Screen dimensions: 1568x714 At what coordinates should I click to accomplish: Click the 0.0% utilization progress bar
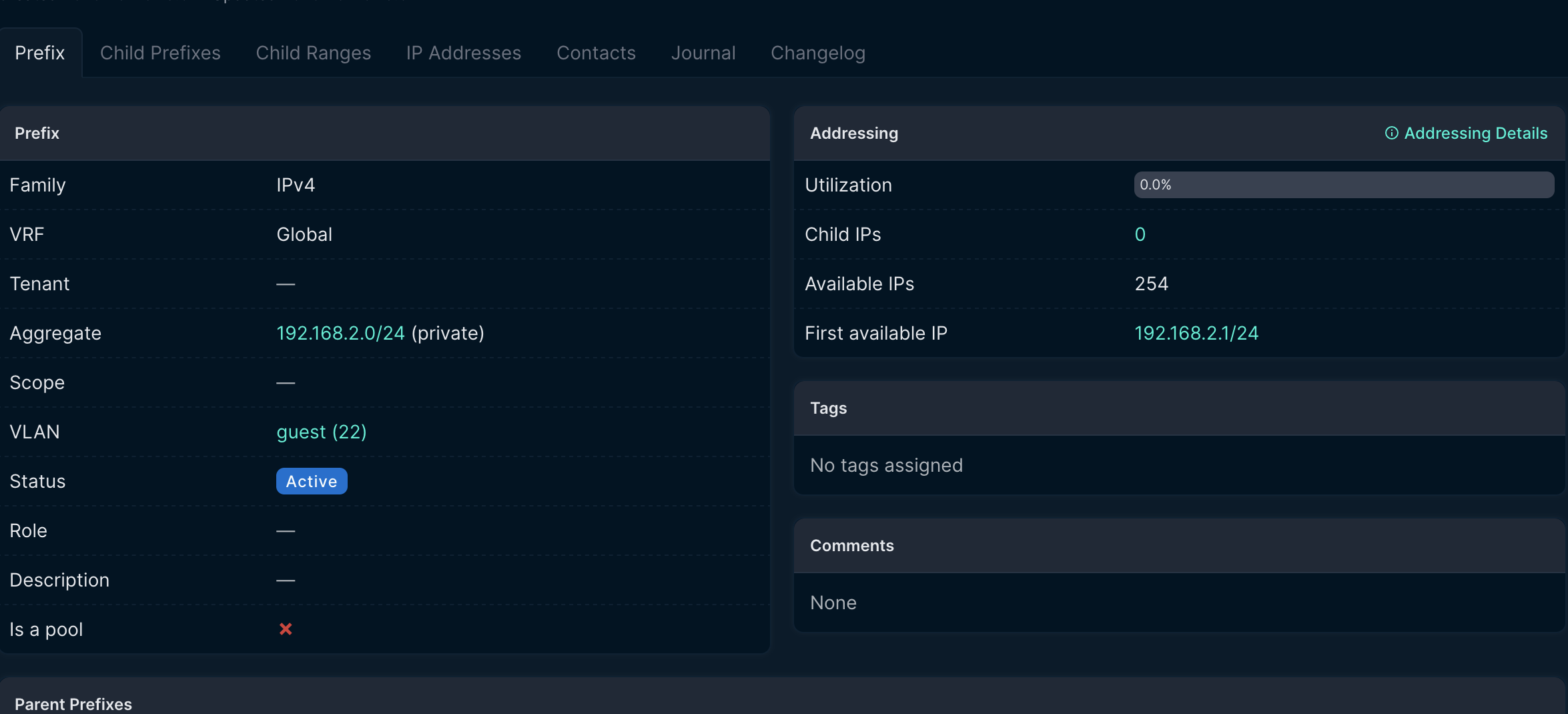(1343, 185)
